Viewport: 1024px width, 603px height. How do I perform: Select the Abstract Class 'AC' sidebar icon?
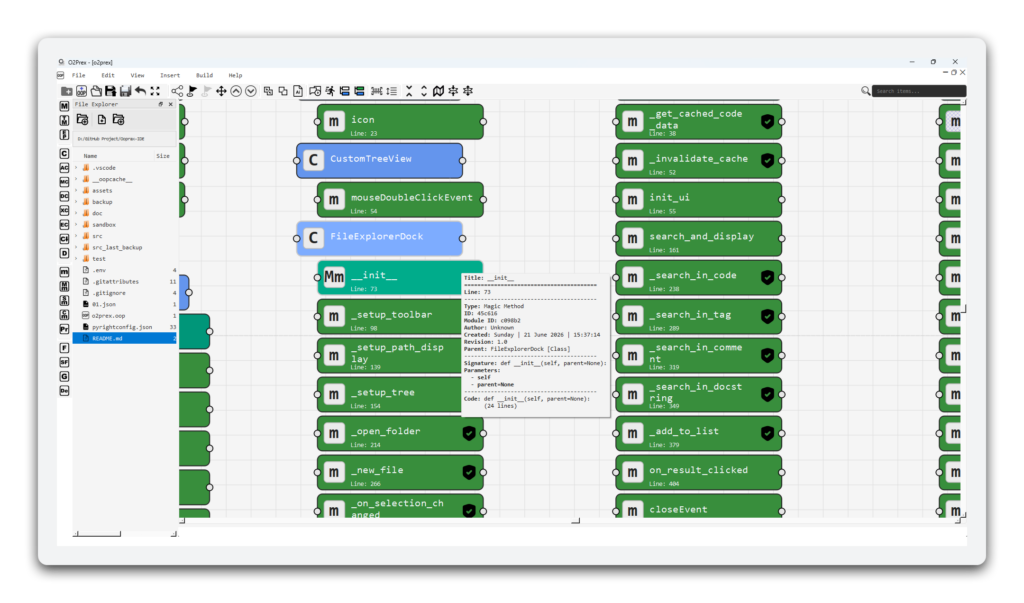click(64, 168)
